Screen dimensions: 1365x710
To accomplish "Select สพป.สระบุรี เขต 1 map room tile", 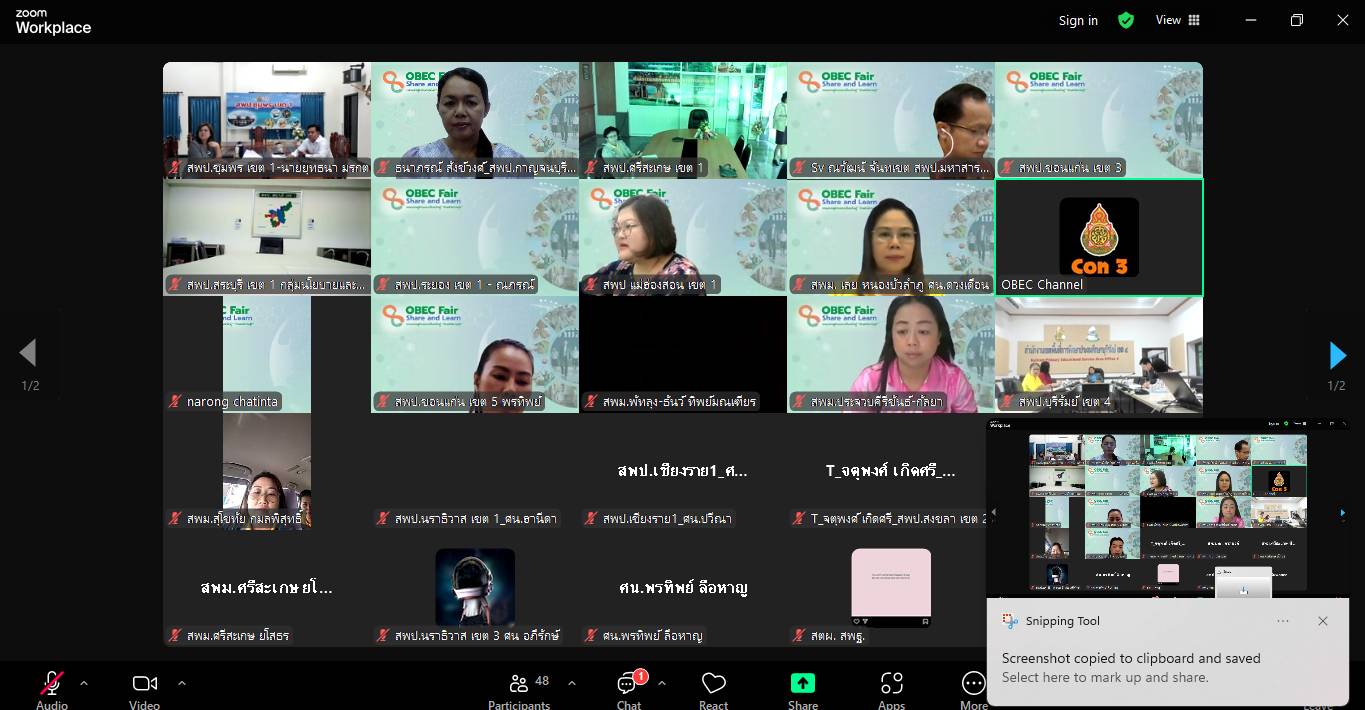I will click(x=267, y=237).
